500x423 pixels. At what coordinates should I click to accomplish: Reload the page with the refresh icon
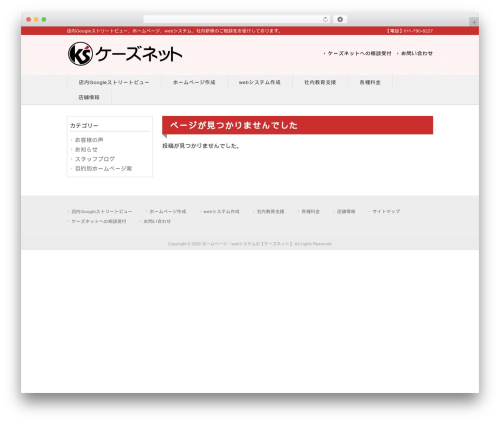point(325,19)
